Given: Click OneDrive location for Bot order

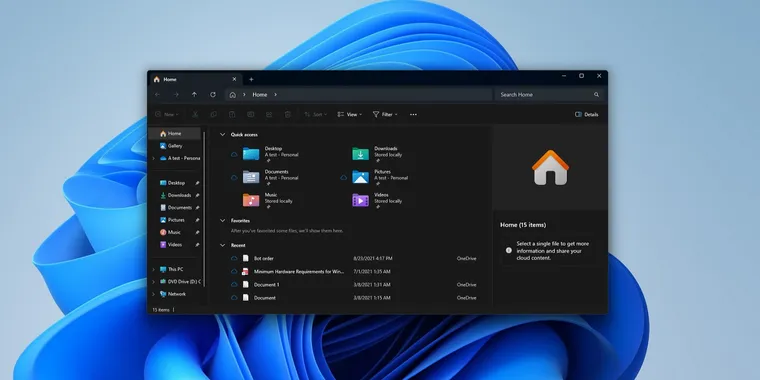Looking at the screenshot, I should tap(466, 258).
